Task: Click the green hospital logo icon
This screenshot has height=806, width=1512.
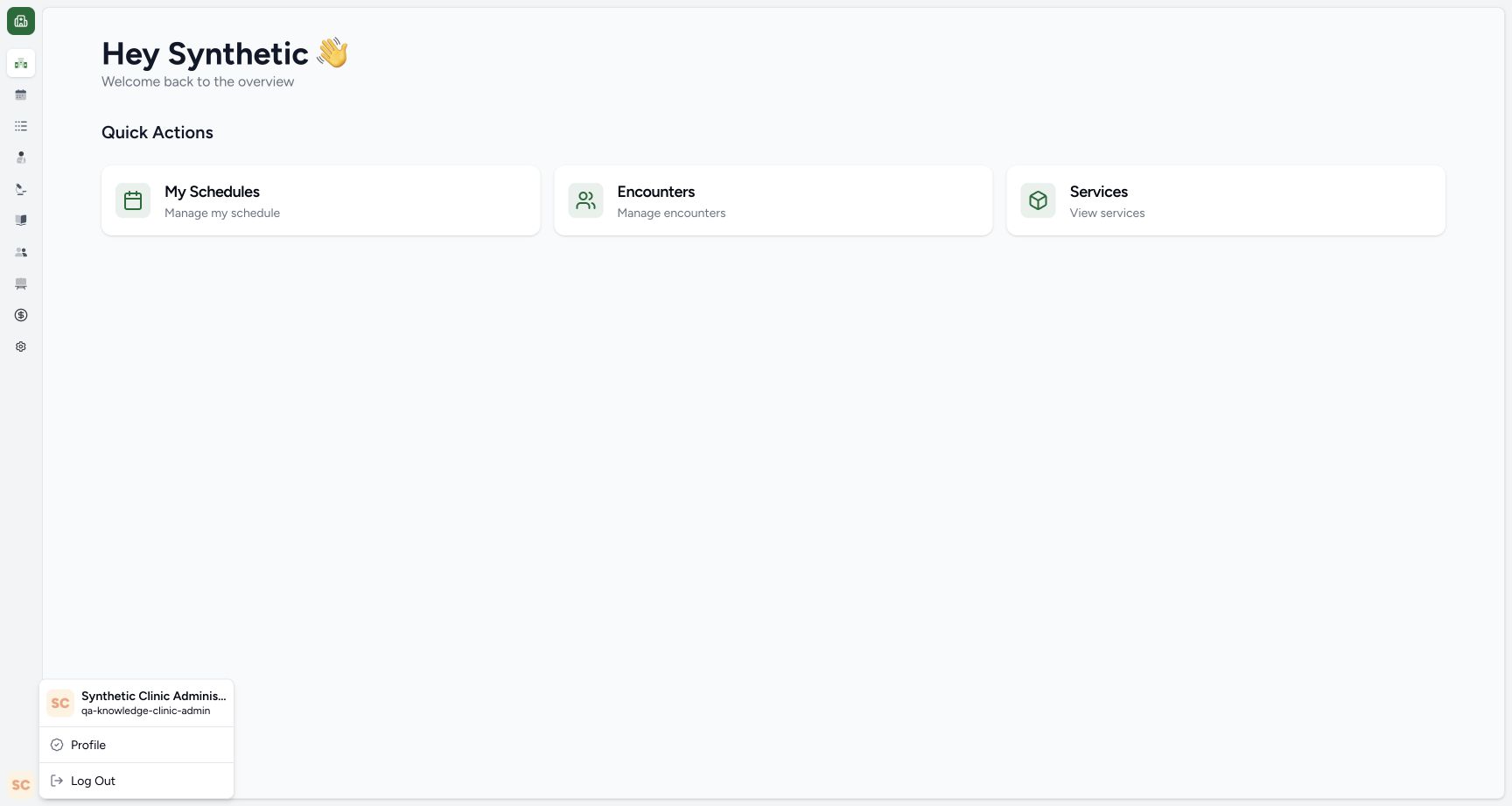Action: coord(21,21)
